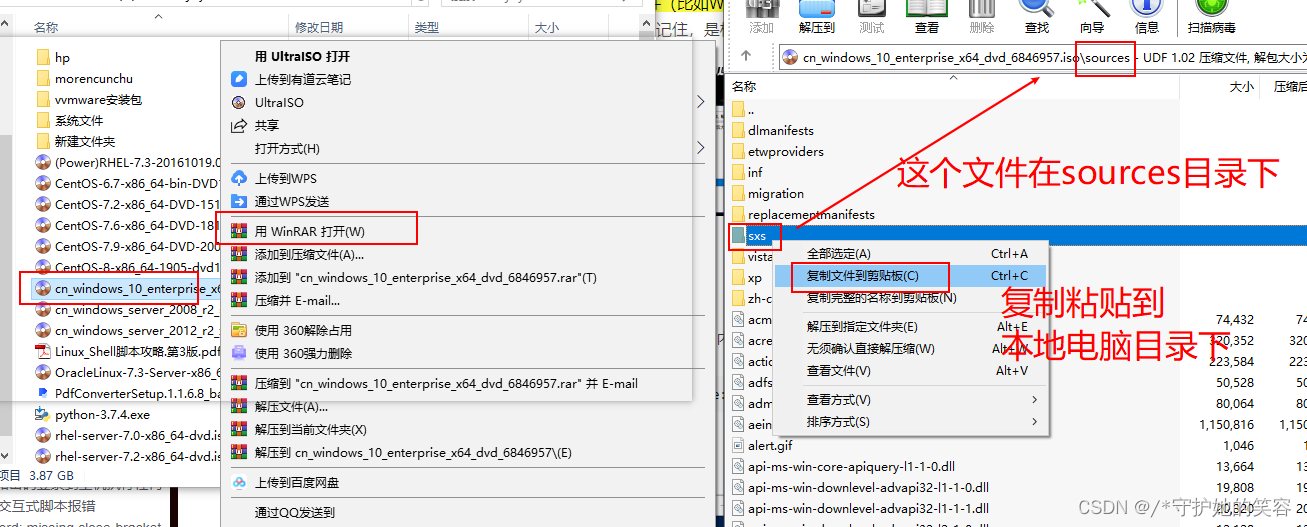This screenshot has width=1307, height=527.
Task: Expand the UltraISO submenu arrow
Action: coord(701,102)
